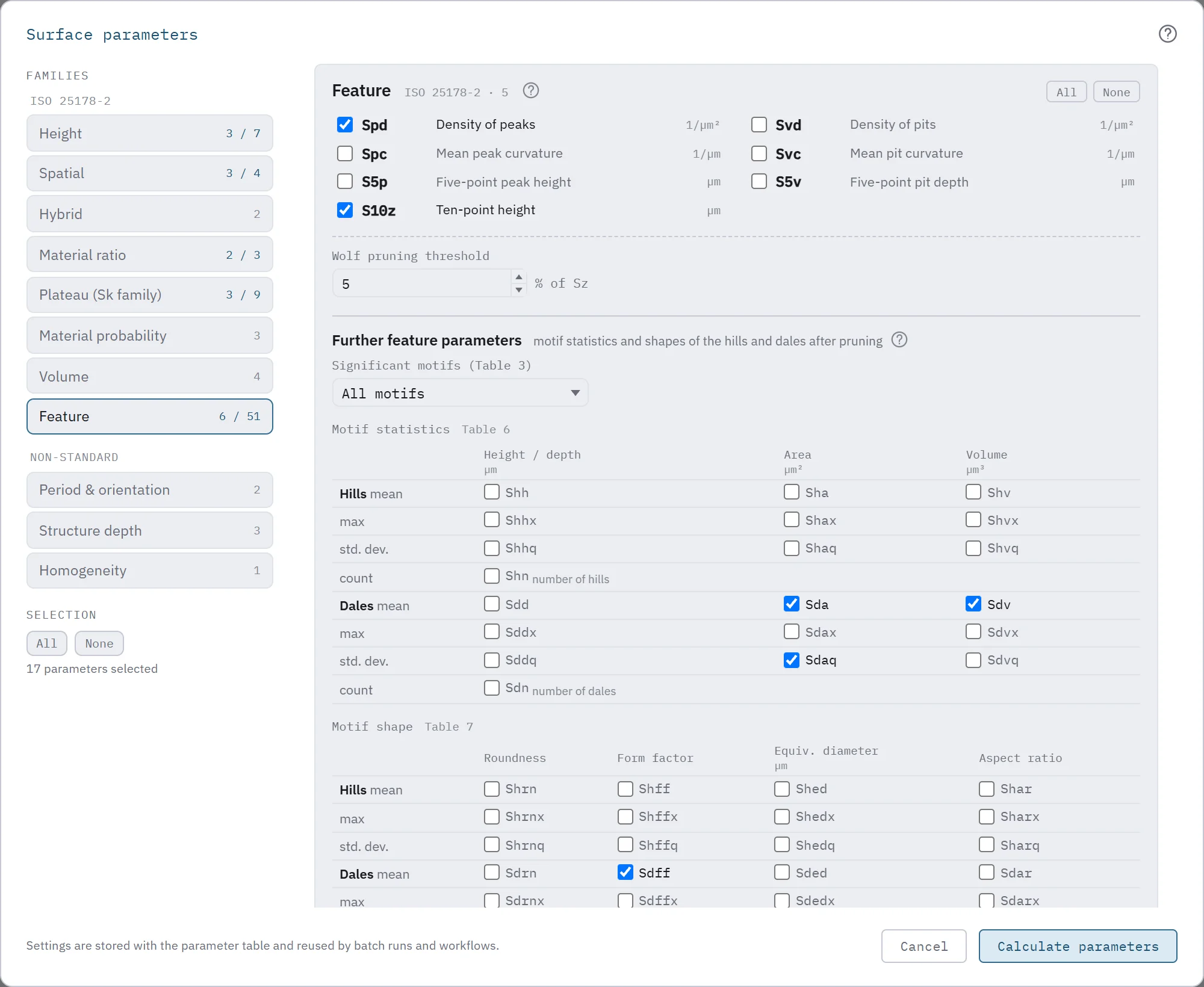Image resolution: width=1204 pixels, height=987 pixels.
Task: Click Calculate parameters button
Action: coord(1078,946)
